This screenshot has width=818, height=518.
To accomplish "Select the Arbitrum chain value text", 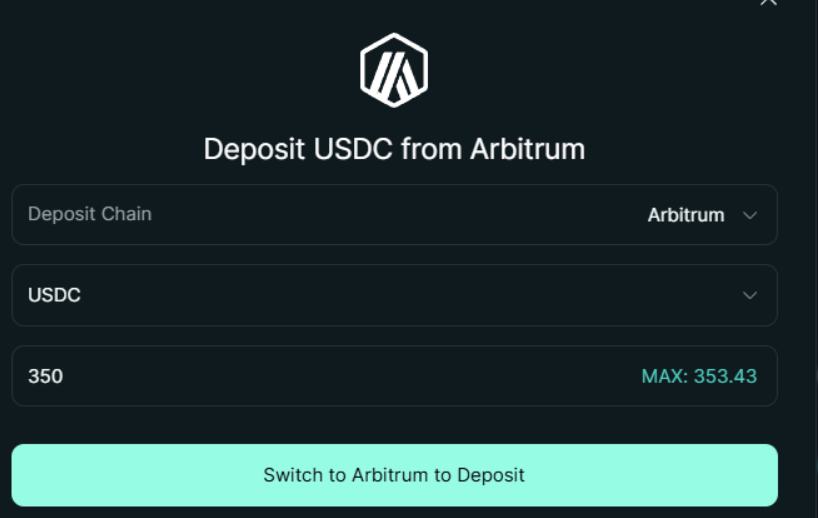I will 685,215.
